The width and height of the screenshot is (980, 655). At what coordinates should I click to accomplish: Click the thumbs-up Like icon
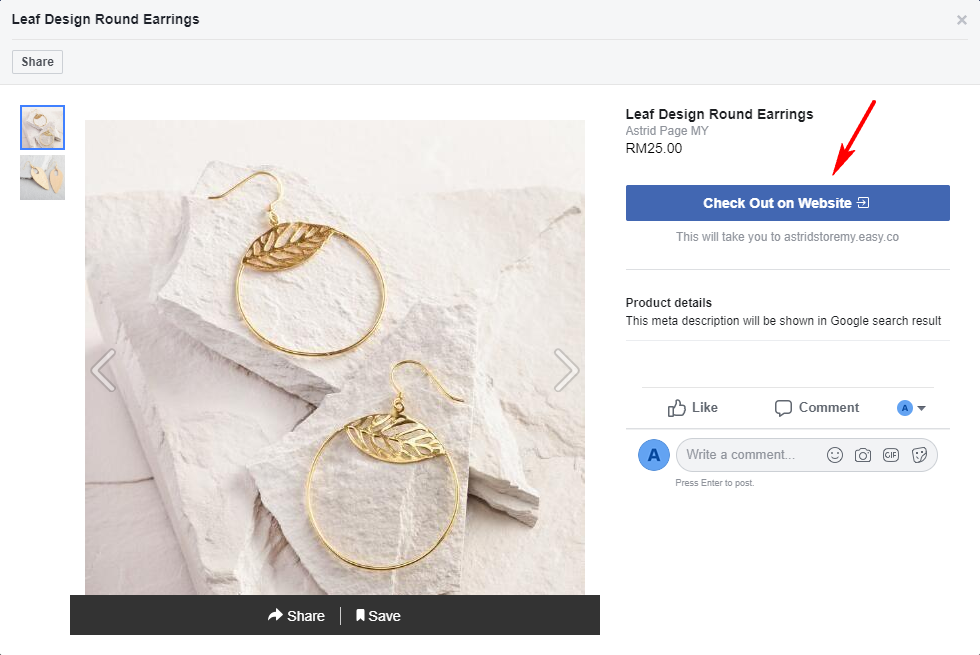676,408
